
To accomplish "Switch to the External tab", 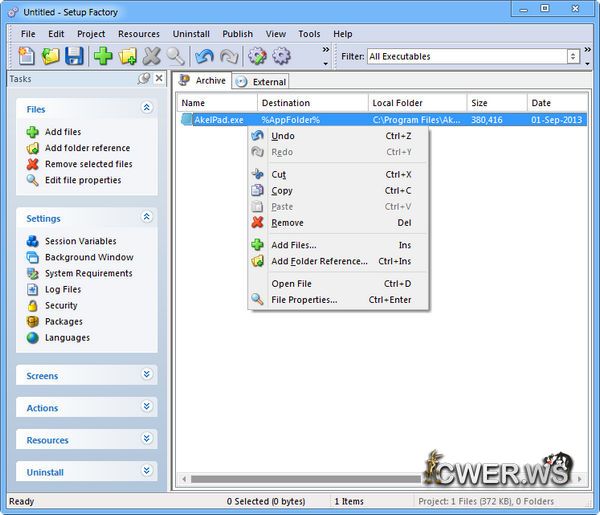I will pyautogui.click(x=261, y=81).
